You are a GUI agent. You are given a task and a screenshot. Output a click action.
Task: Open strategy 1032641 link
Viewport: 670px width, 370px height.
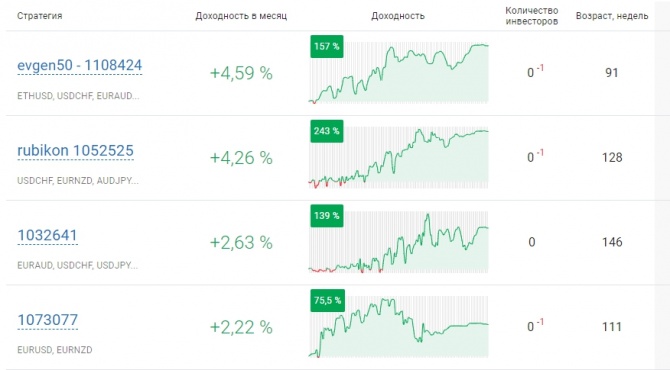tap(47, 235)
